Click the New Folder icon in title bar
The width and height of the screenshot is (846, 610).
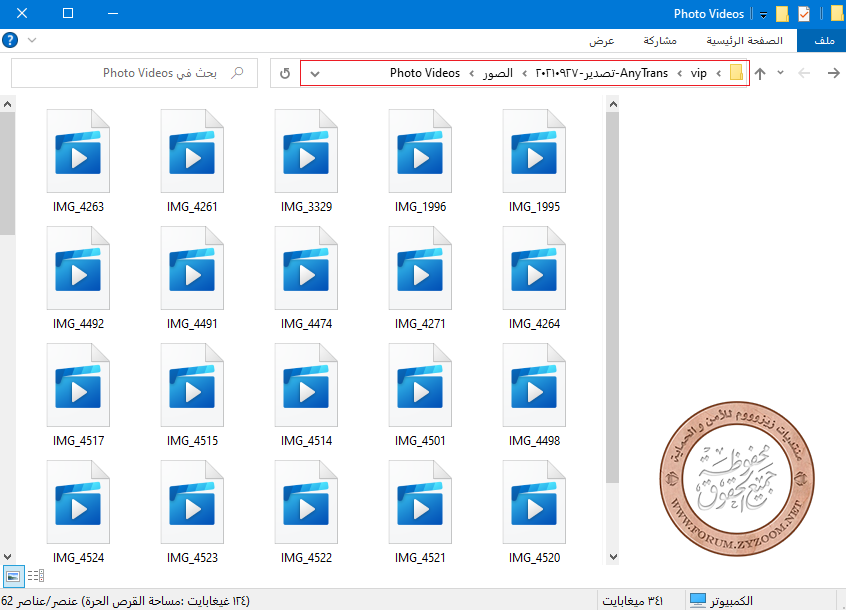pyautogui.click(x=782, y=13)
